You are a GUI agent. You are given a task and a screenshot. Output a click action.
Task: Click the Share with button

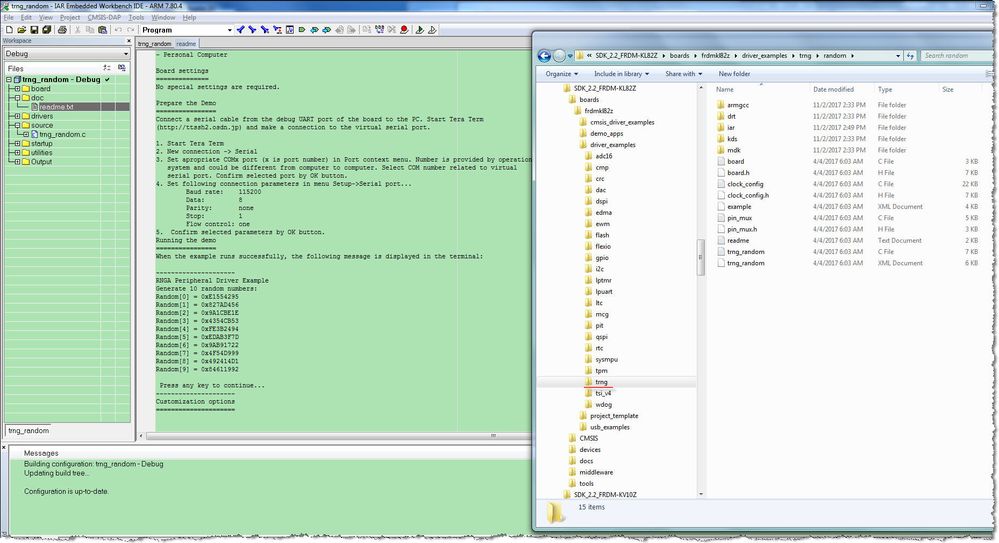pyautogui.click(x=683, y=74)
